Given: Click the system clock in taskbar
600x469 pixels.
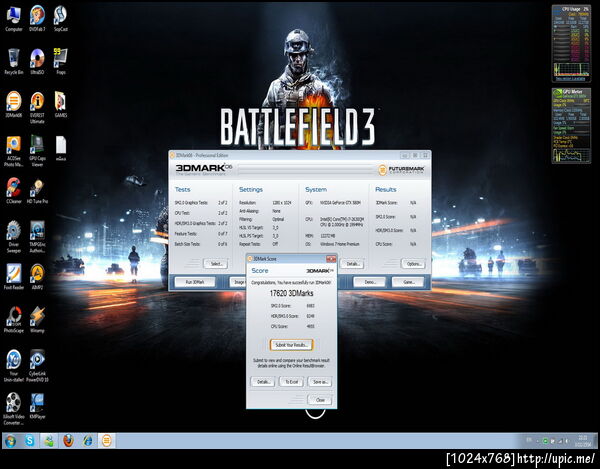Looking at the screenshot, I should (x=583, y=441).
